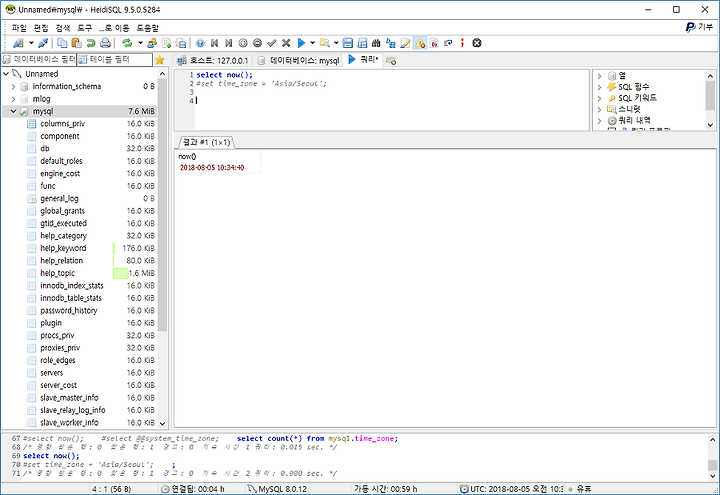This screenshot has height=495, width=720.
Task: Collapse the mysql database node
Action: (x=13, y=111)
